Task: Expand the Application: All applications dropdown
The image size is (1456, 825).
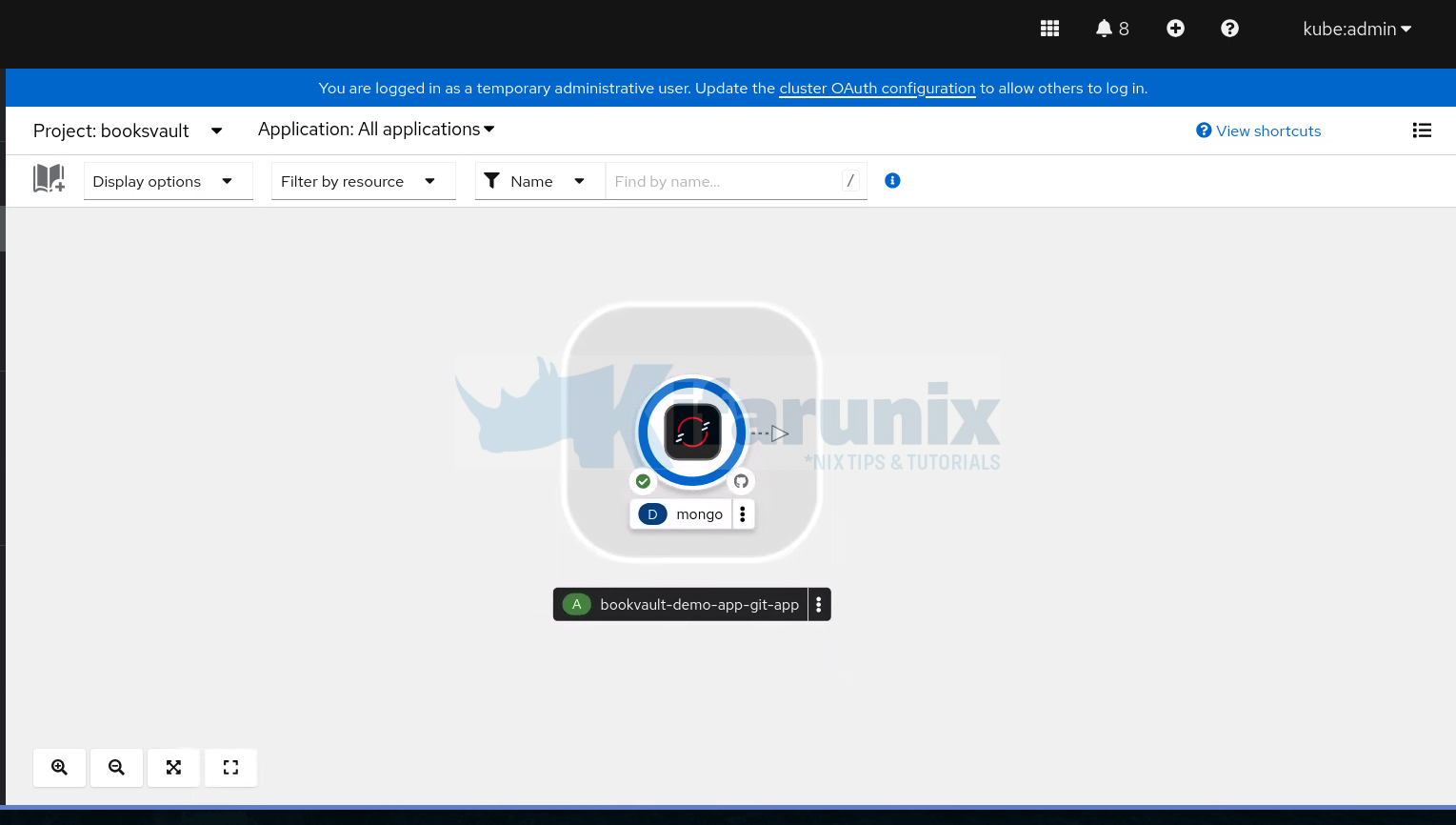Action: pos(376,130)
